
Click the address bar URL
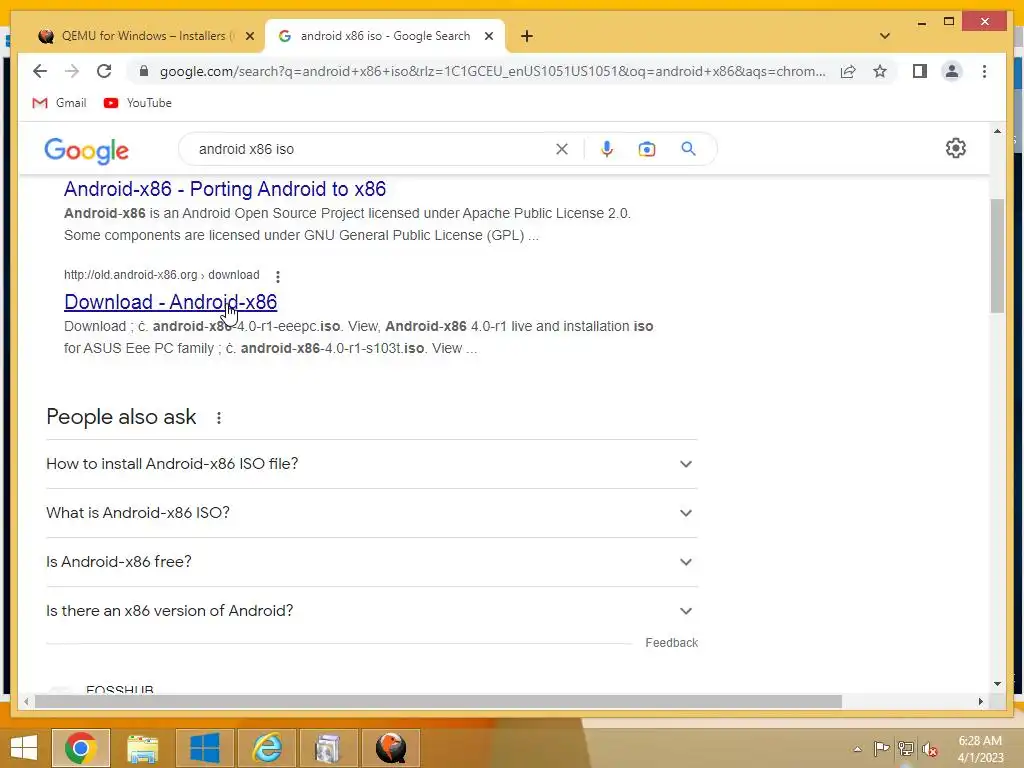tap(492, 71)
